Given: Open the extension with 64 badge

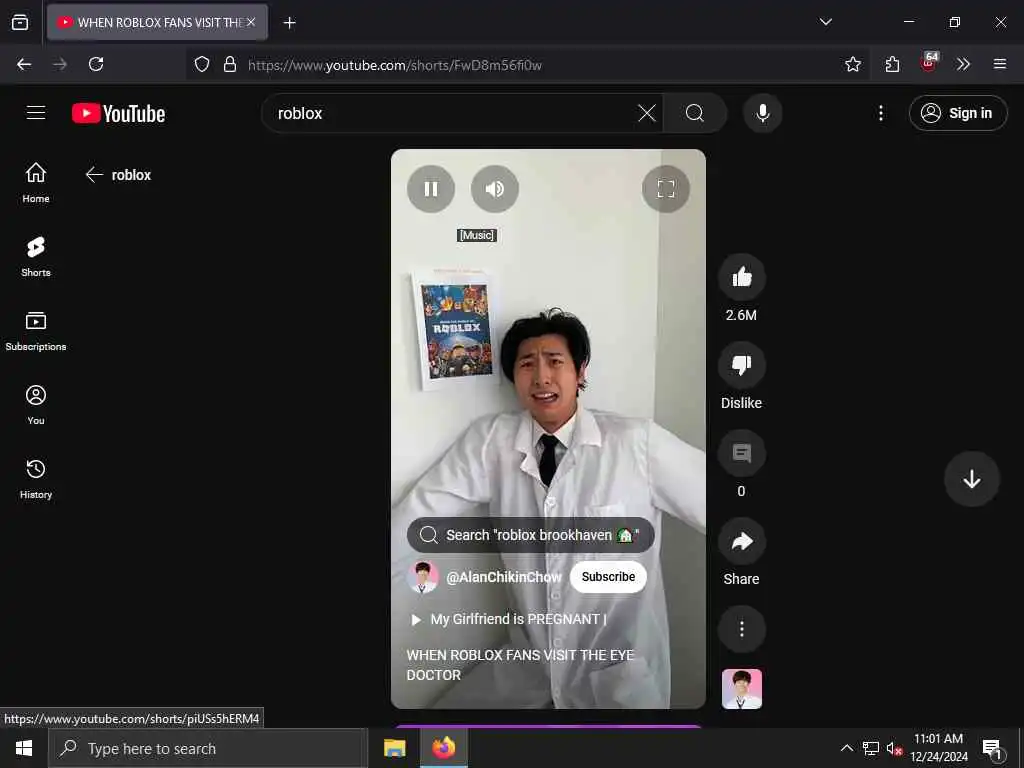Looking at the screenshot, I should point(928,63).
